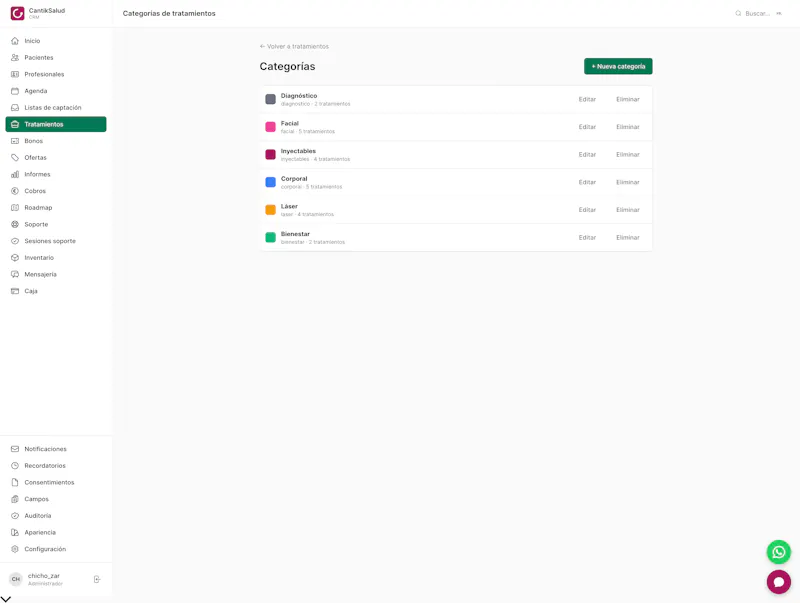
Task: Click the Apariencia palette icon
Action: click(15, 533)
